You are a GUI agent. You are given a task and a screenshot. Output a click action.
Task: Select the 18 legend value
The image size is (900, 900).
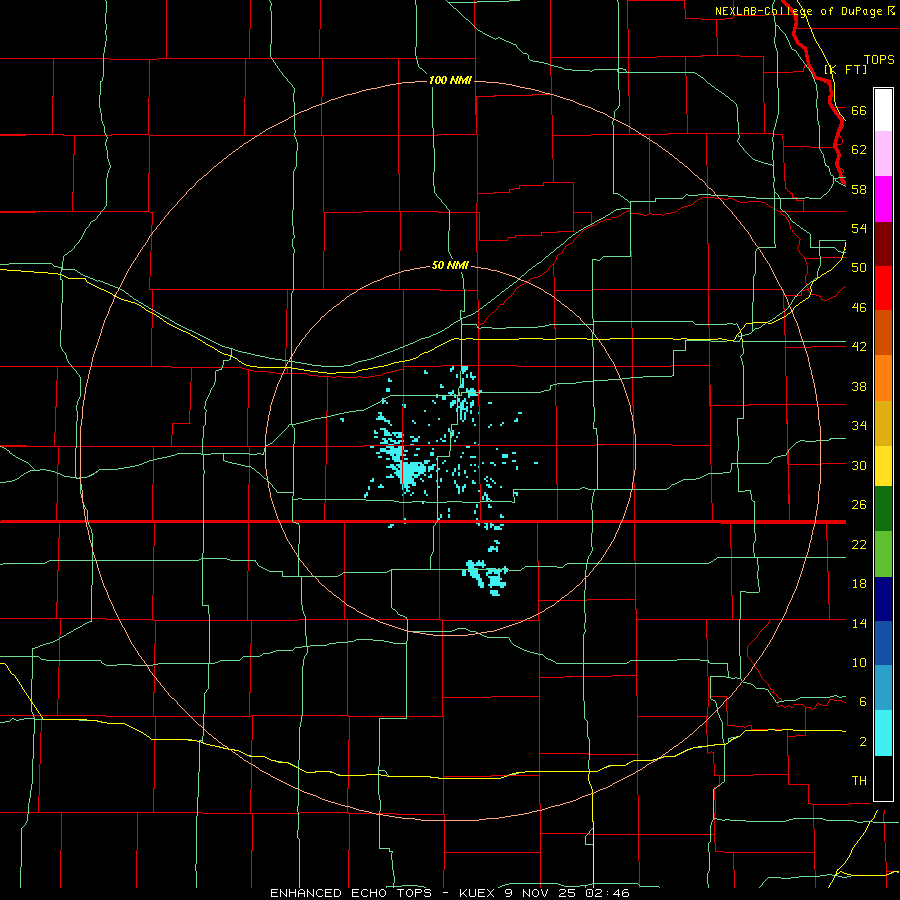pyautogui.click(x=859, y=583)
